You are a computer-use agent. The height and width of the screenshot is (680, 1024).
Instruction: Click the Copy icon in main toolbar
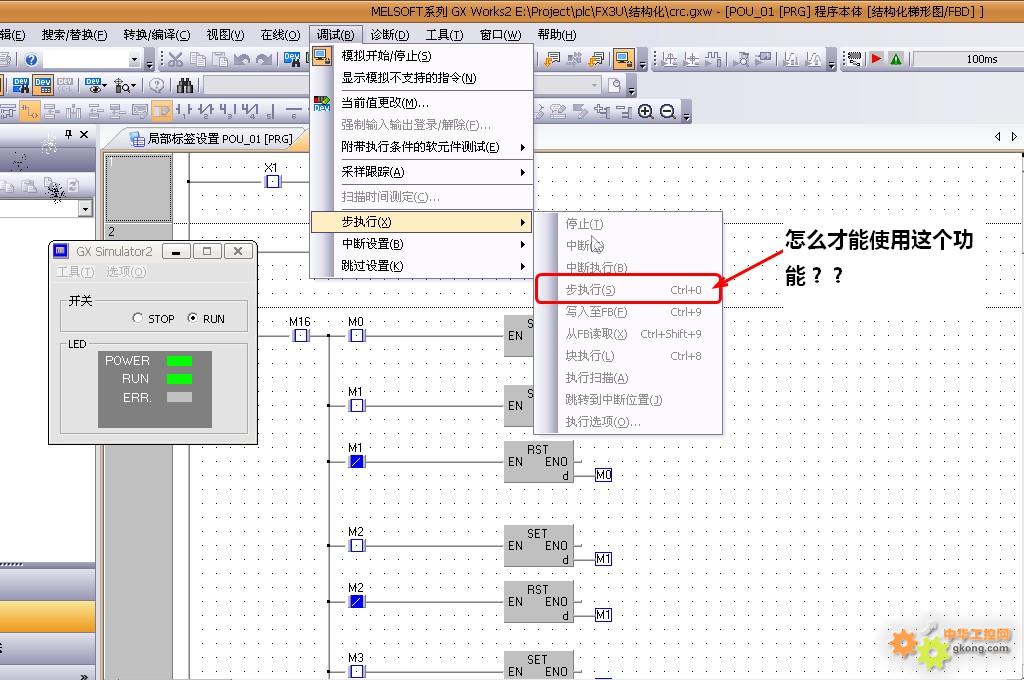coord(198,60)
